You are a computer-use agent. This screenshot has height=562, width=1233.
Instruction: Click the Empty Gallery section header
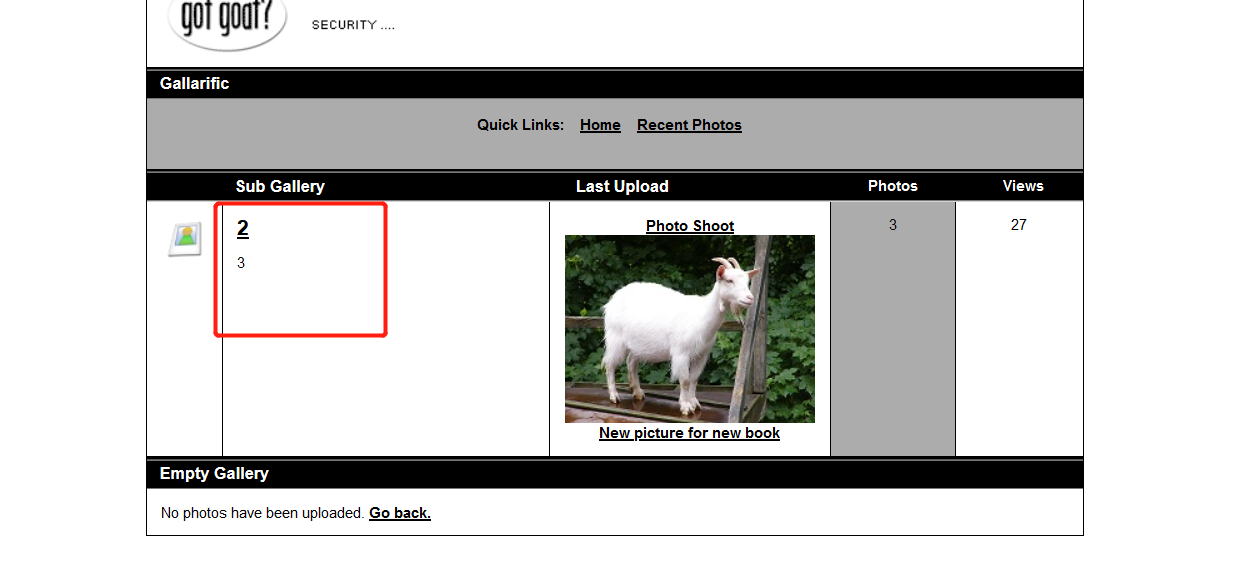coord(615,474)
